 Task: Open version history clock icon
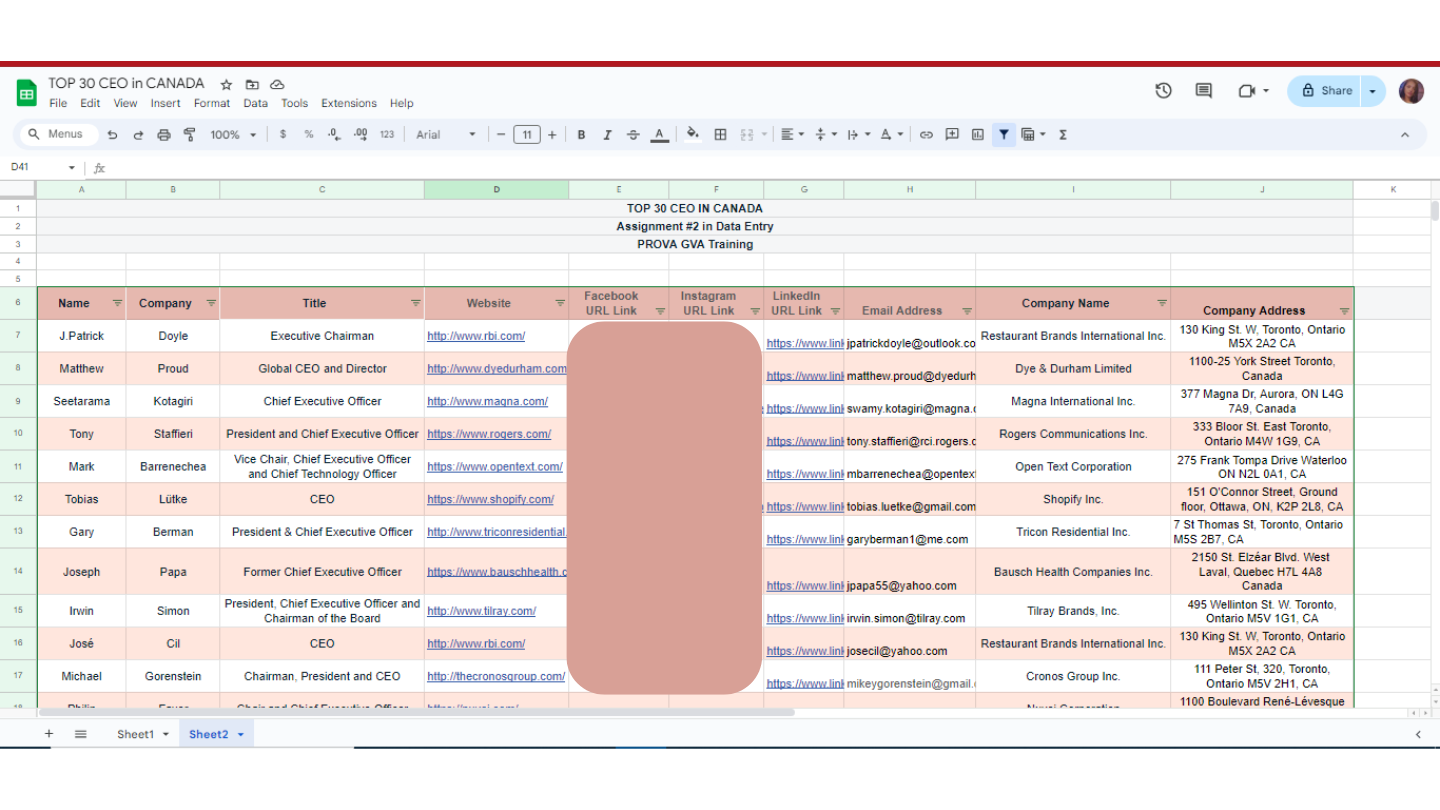tap(1163, 90)
